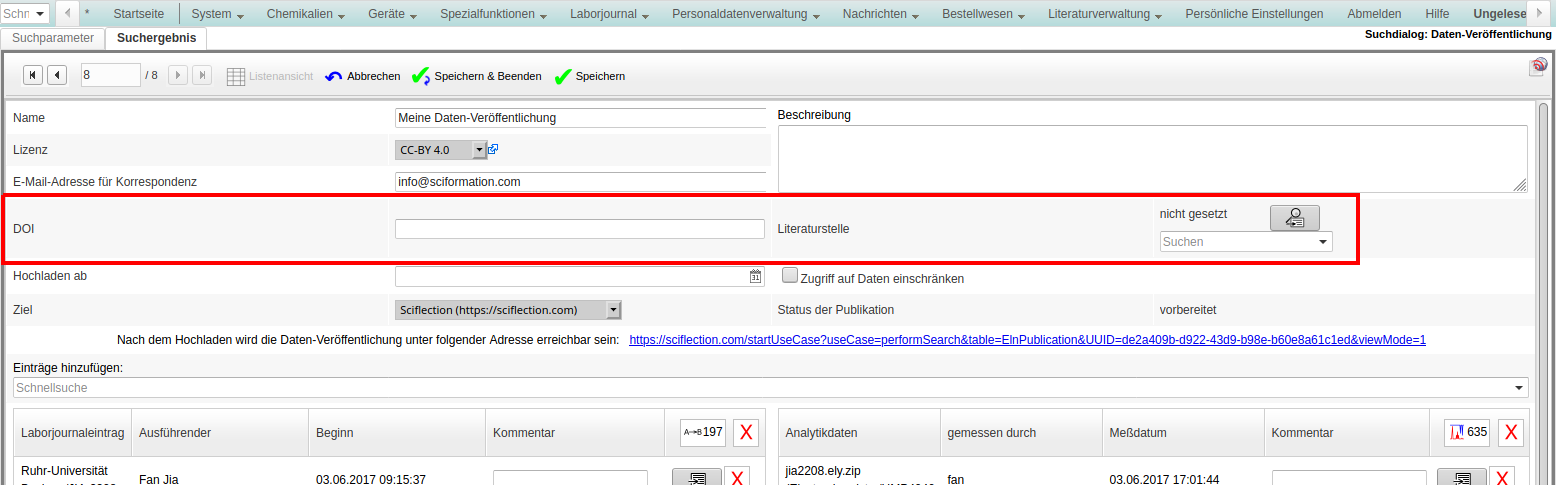Enable Zugriff auf Daten einschränken checkbox
1556x485 pixels.
pyautogui.click(x=790, y=275)
